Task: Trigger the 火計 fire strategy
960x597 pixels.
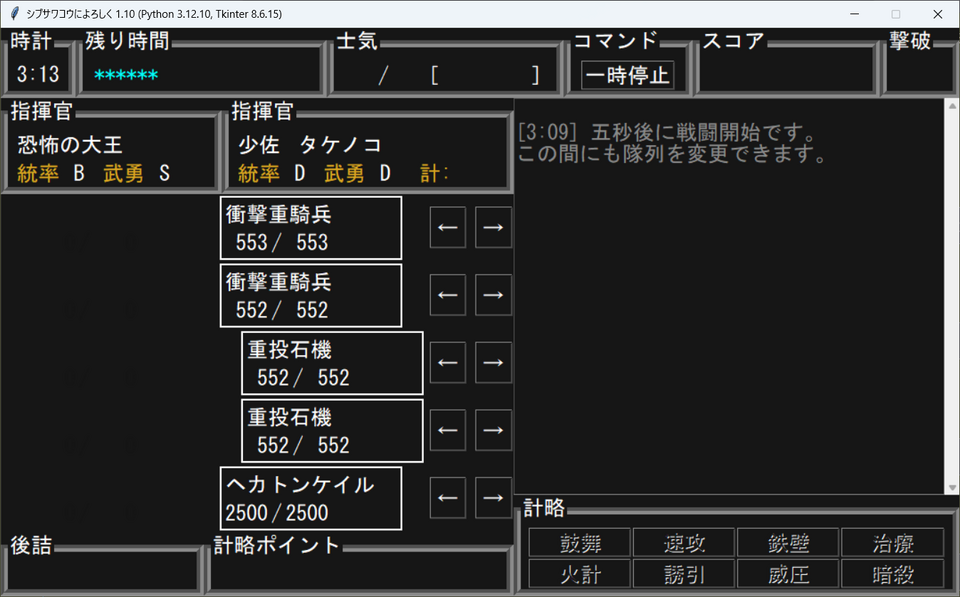Action: [x=580, y=573]
